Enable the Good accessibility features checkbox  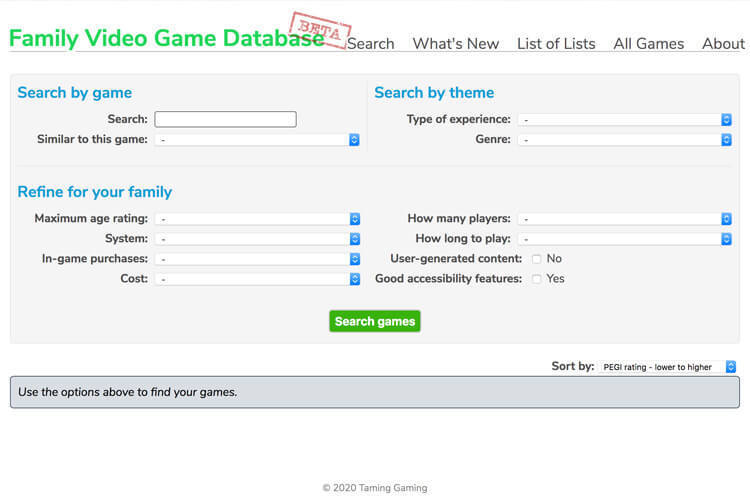(x=537, y=279)
